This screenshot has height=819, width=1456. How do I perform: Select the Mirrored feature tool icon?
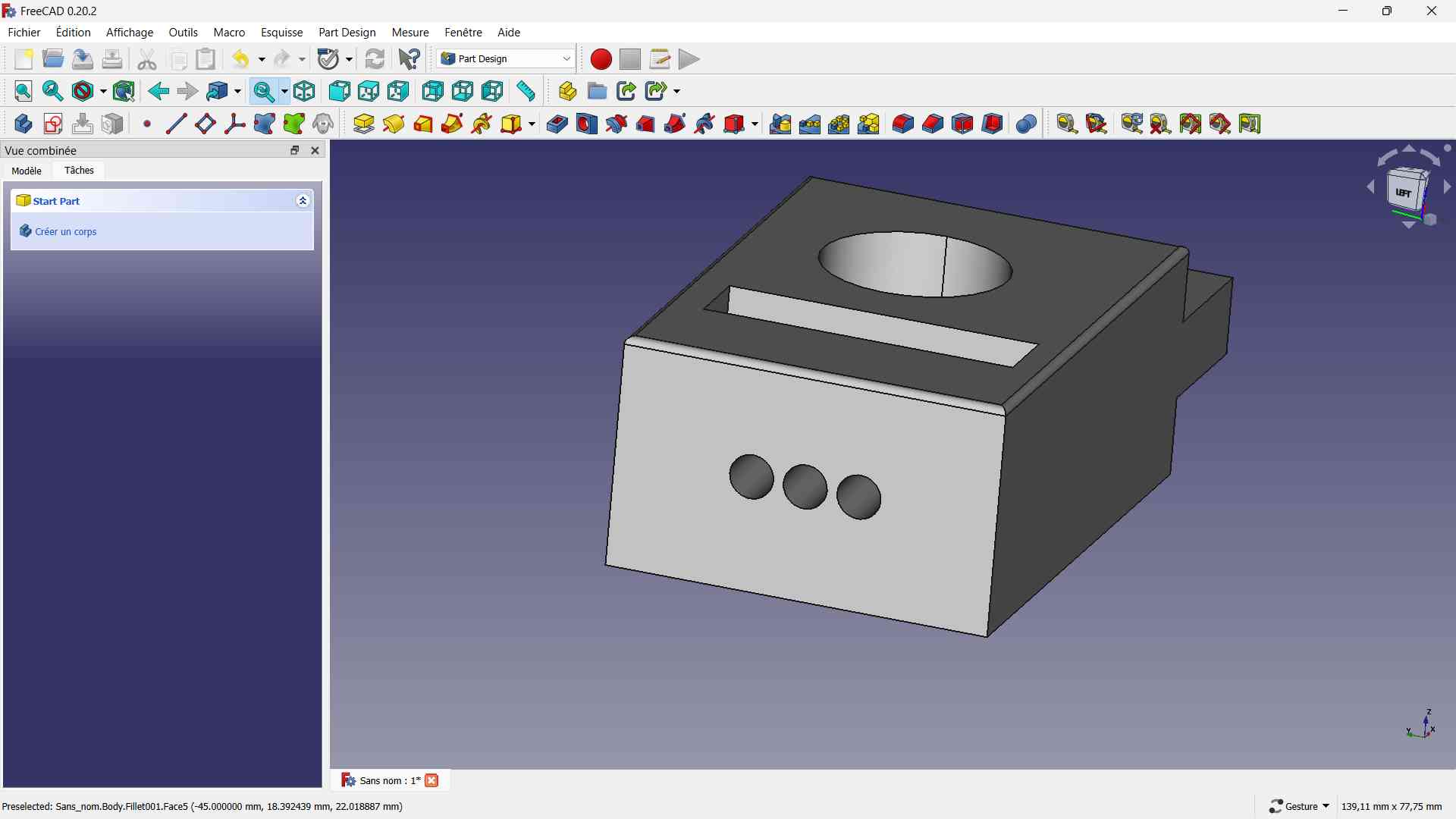[780, 124]
